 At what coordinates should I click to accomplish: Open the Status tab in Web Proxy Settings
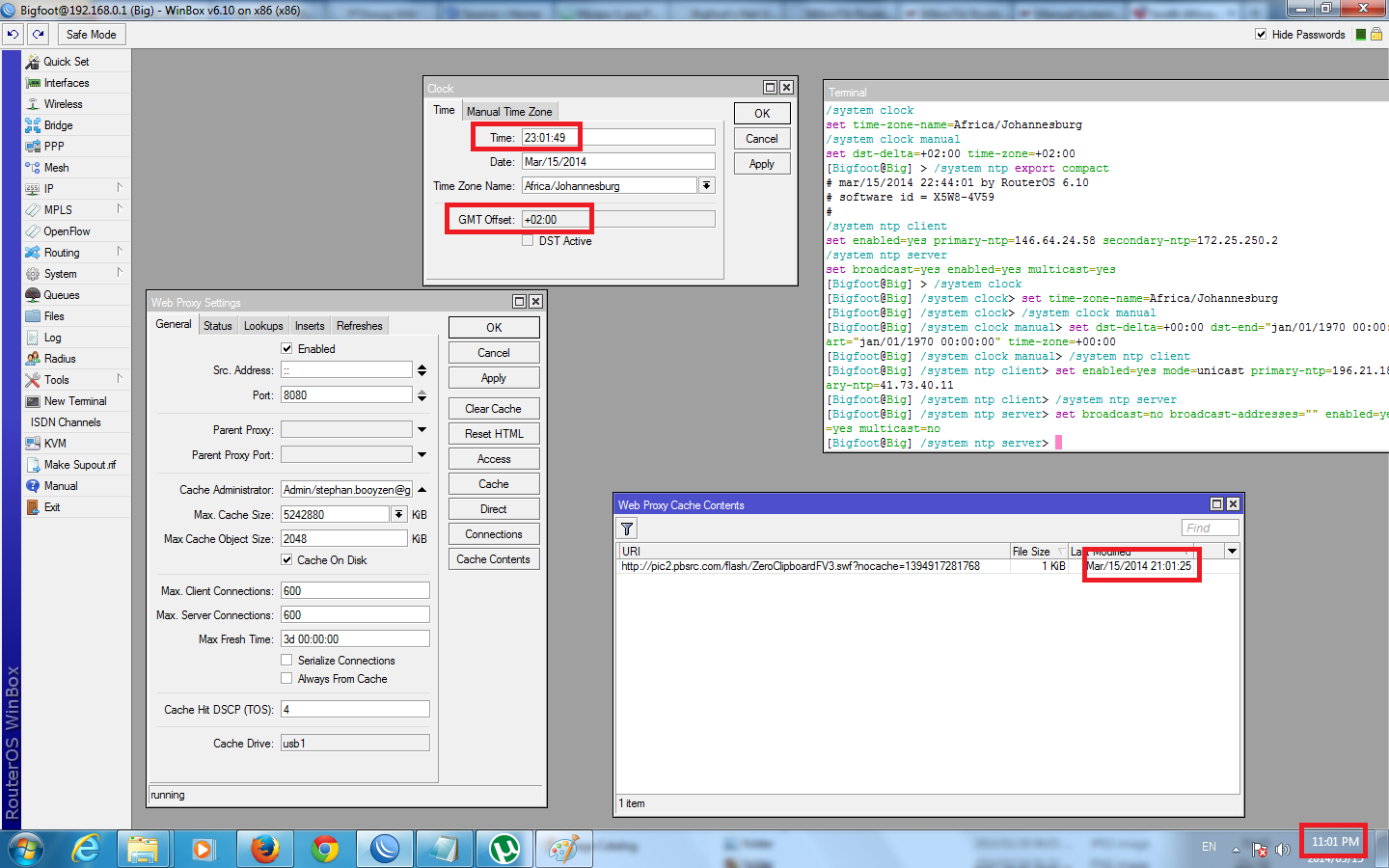tap(217, 325)
